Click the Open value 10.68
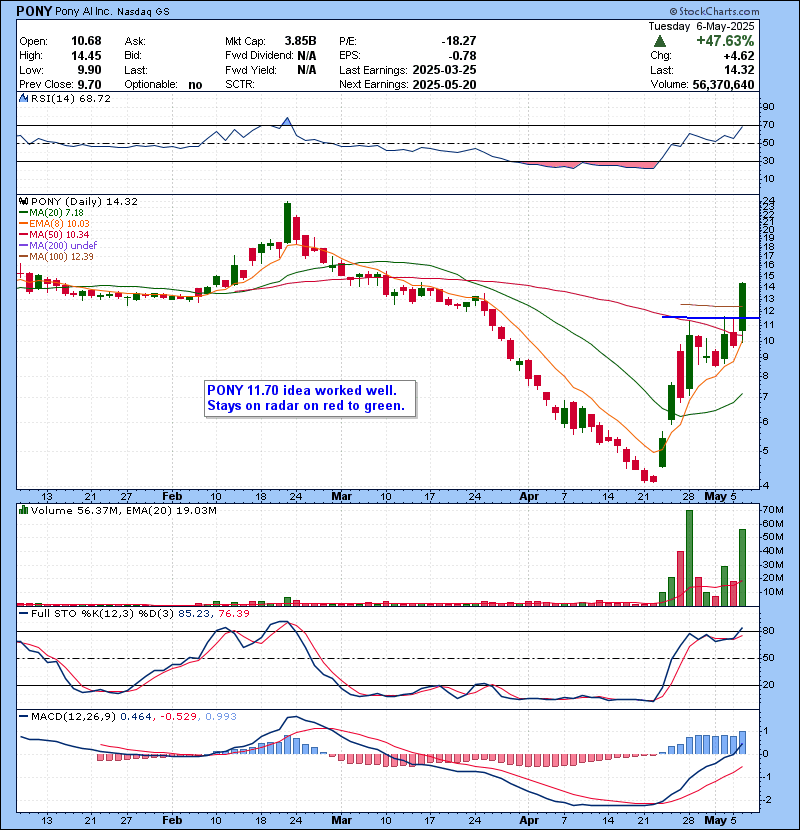 pos(86,41)
